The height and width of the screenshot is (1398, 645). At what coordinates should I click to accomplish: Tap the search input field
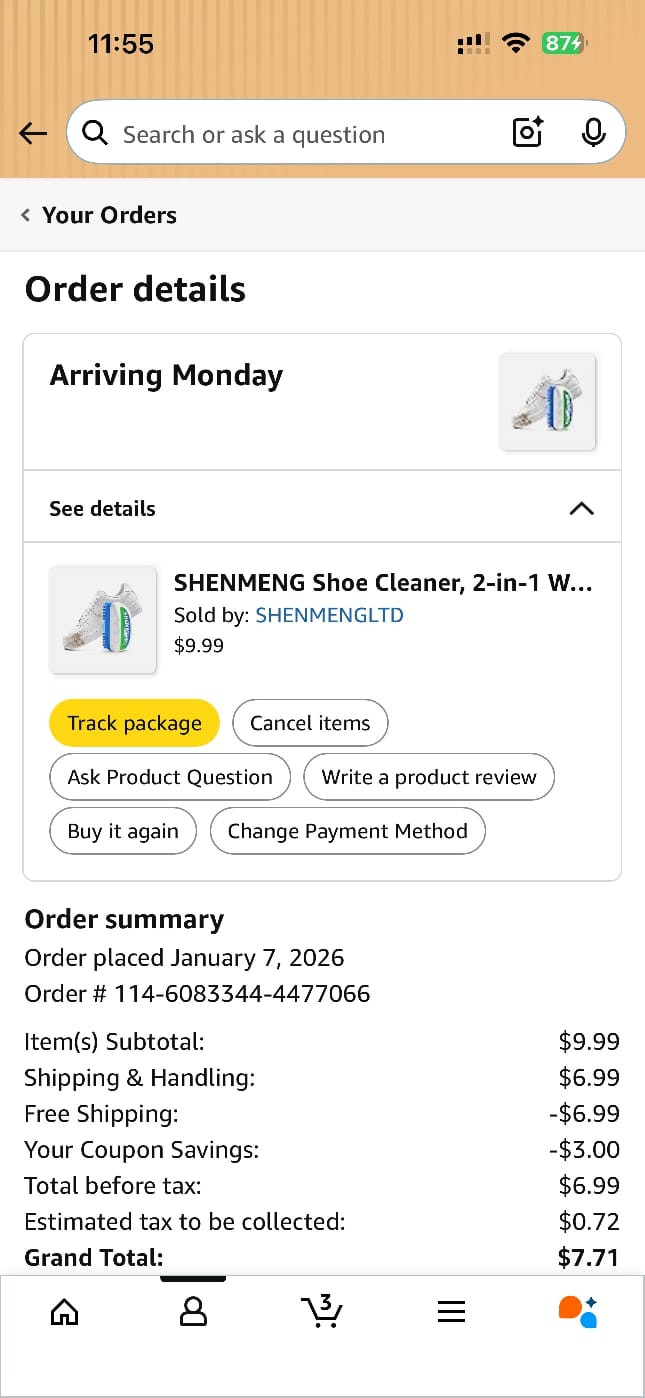(290, 133)
